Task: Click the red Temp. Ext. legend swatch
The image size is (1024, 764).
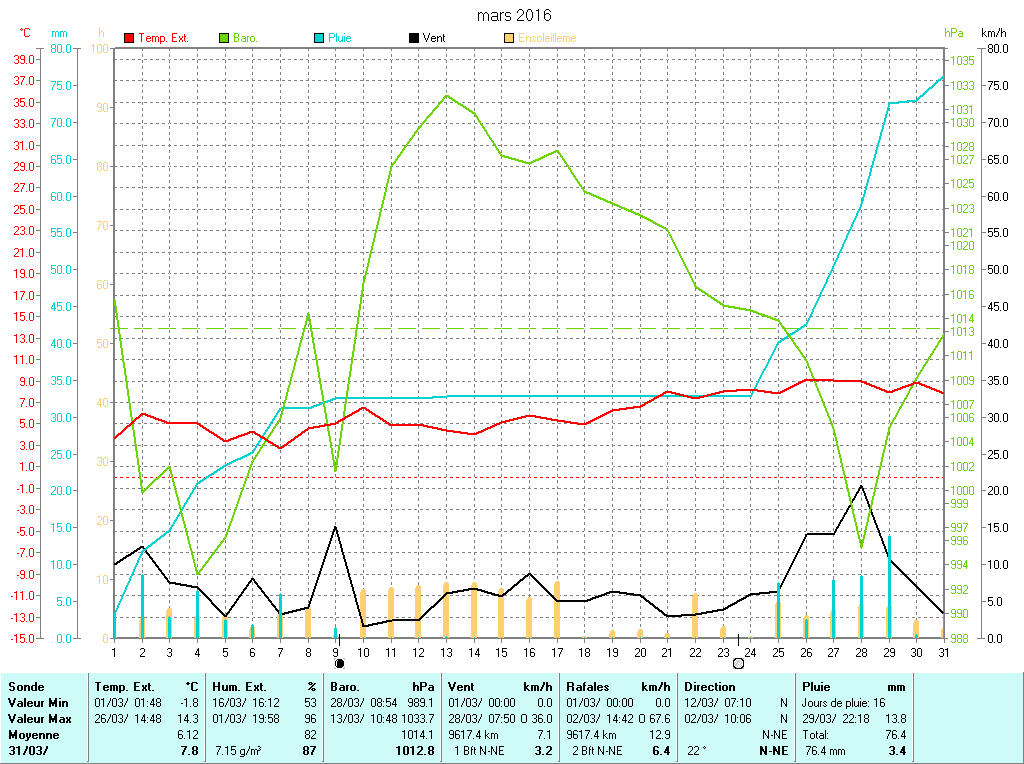Action: 129,38
